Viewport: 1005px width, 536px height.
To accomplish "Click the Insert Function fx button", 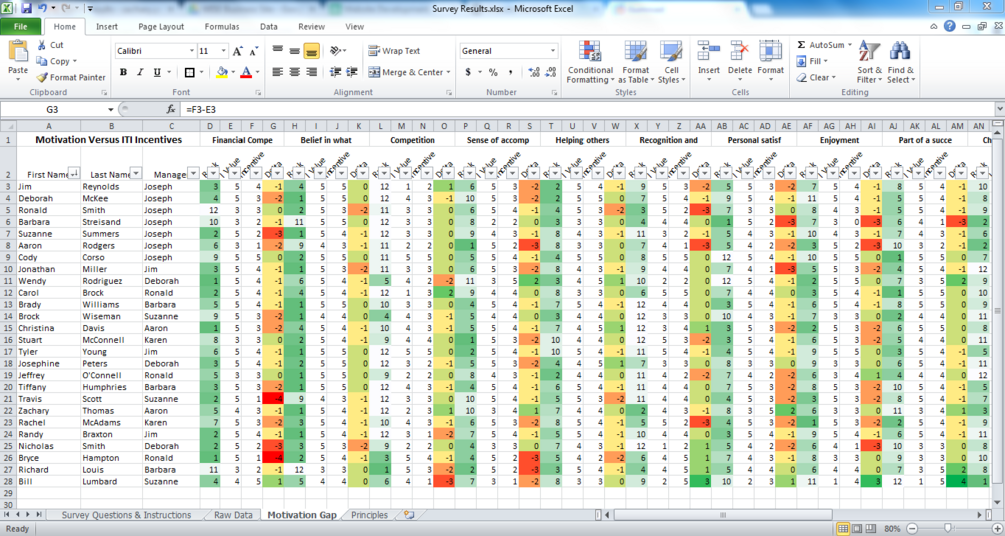I will coord(171,110).
